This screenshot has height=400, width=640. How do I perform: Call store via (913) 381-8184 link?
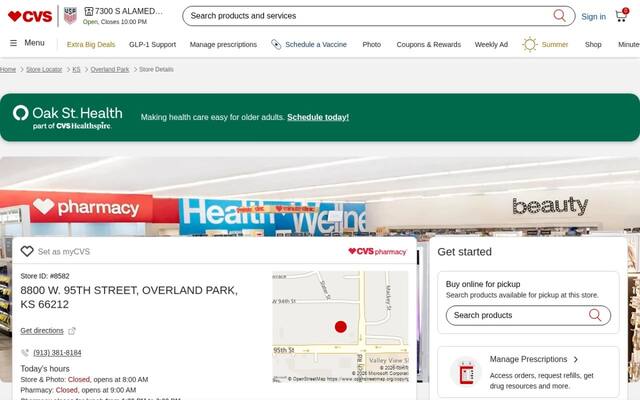[57, 353]
